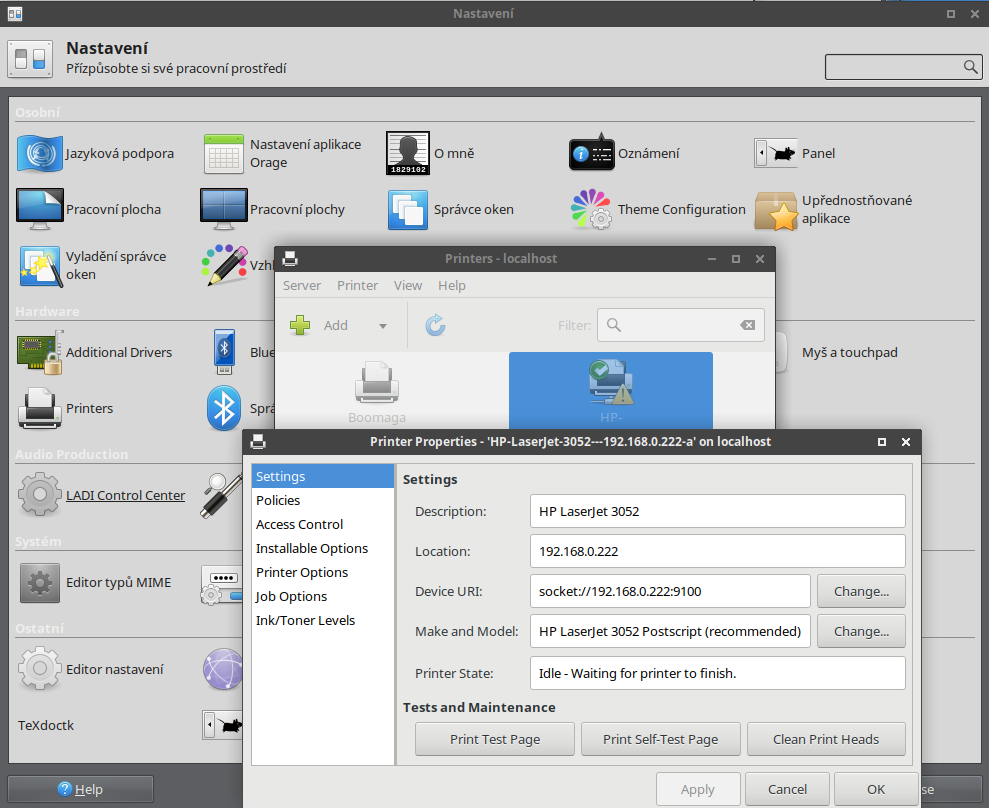Open Myš a touchpad settings

[850, 352]
